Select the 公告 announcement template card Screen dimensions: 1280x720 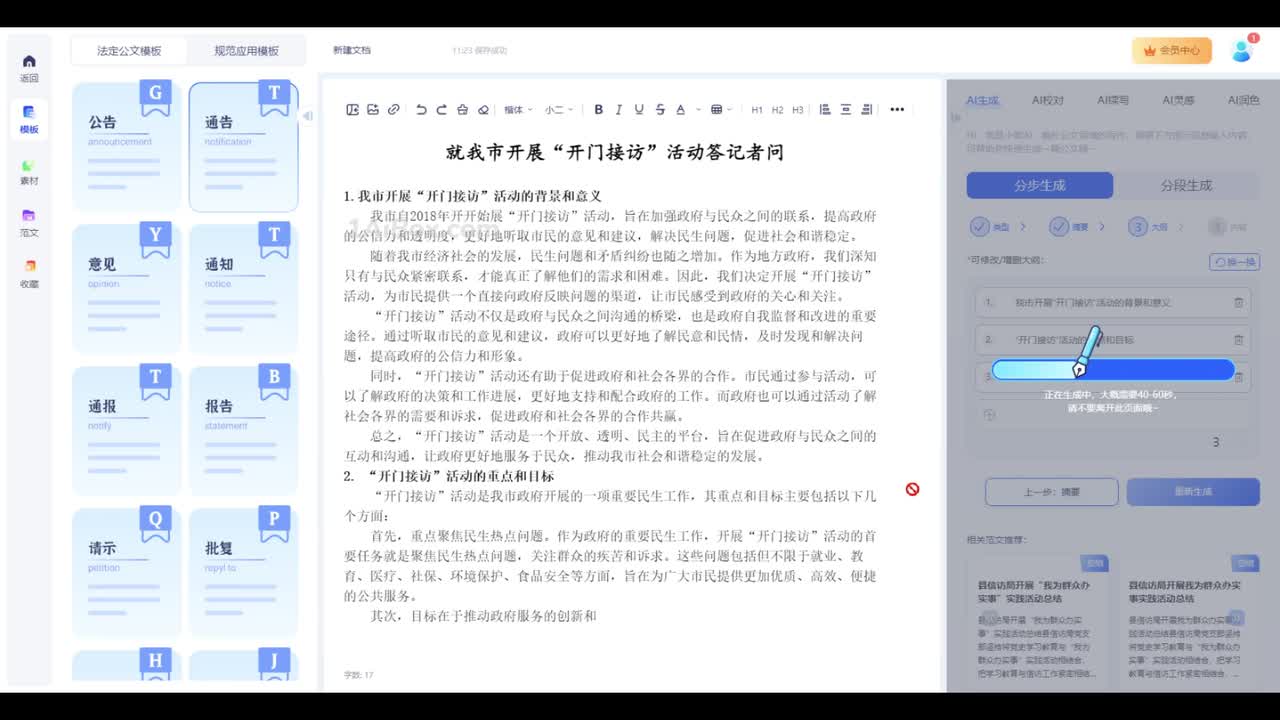tap(127, 147)
